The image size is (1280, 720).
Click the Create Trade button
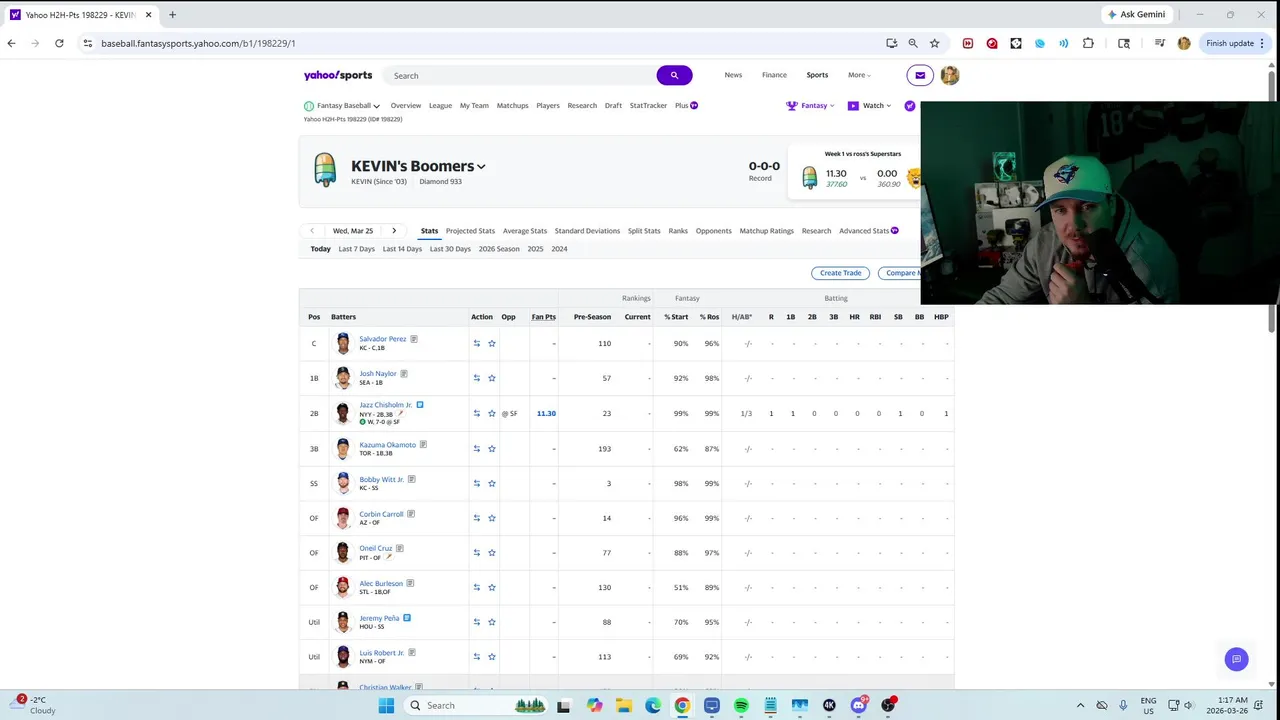click(x=840, y=273)
